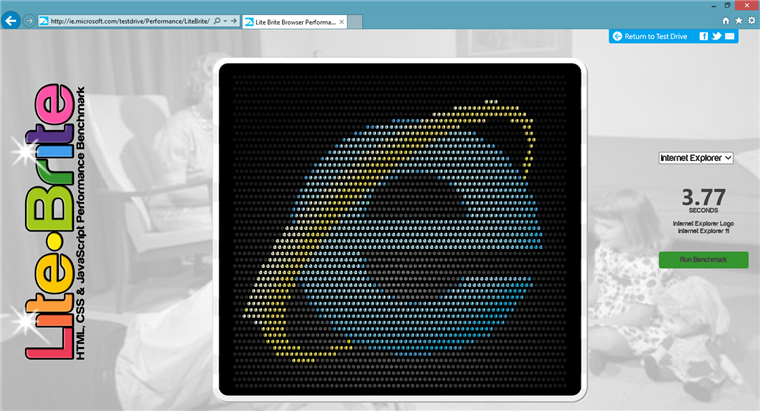Click the Return to Test Drive link
The height and width of the screenshot is (411, 760).
653,37
